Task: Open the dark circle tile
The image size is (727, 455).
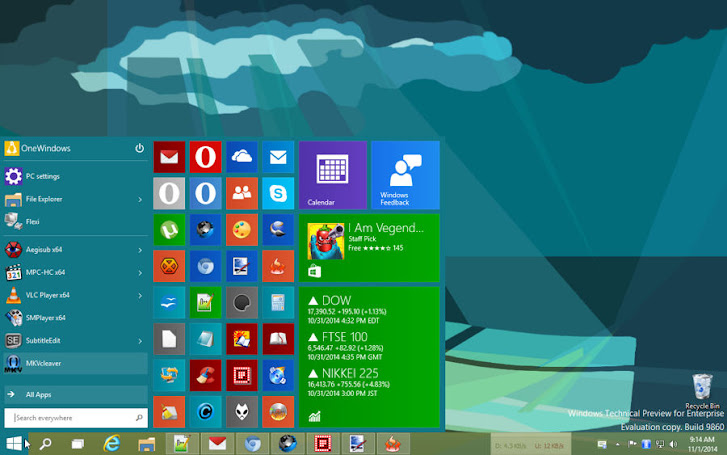Action: click(x=242, y=302)
